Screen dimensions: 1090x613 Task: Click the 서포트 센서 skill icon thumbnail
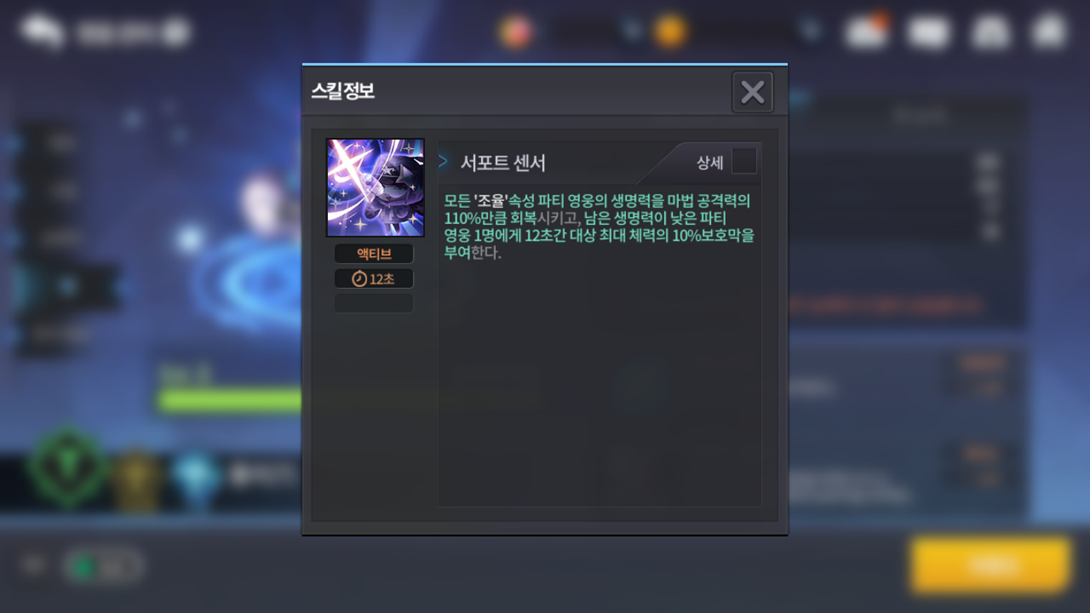375,188
